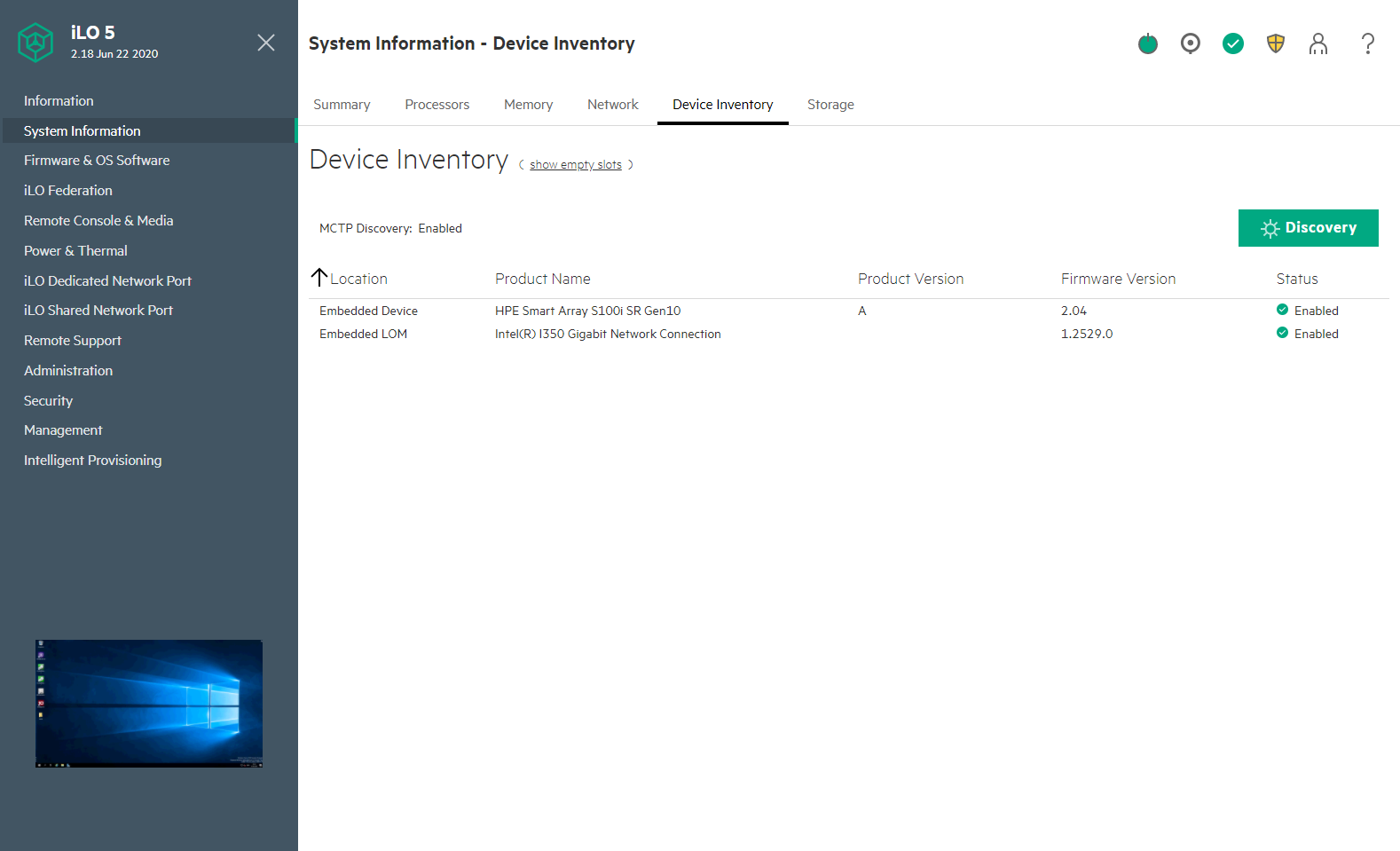The width and height of the screenshot is (1400, 851).
Task: Click the iLO 5 version 2.18 text
Action: pos(114,53)
